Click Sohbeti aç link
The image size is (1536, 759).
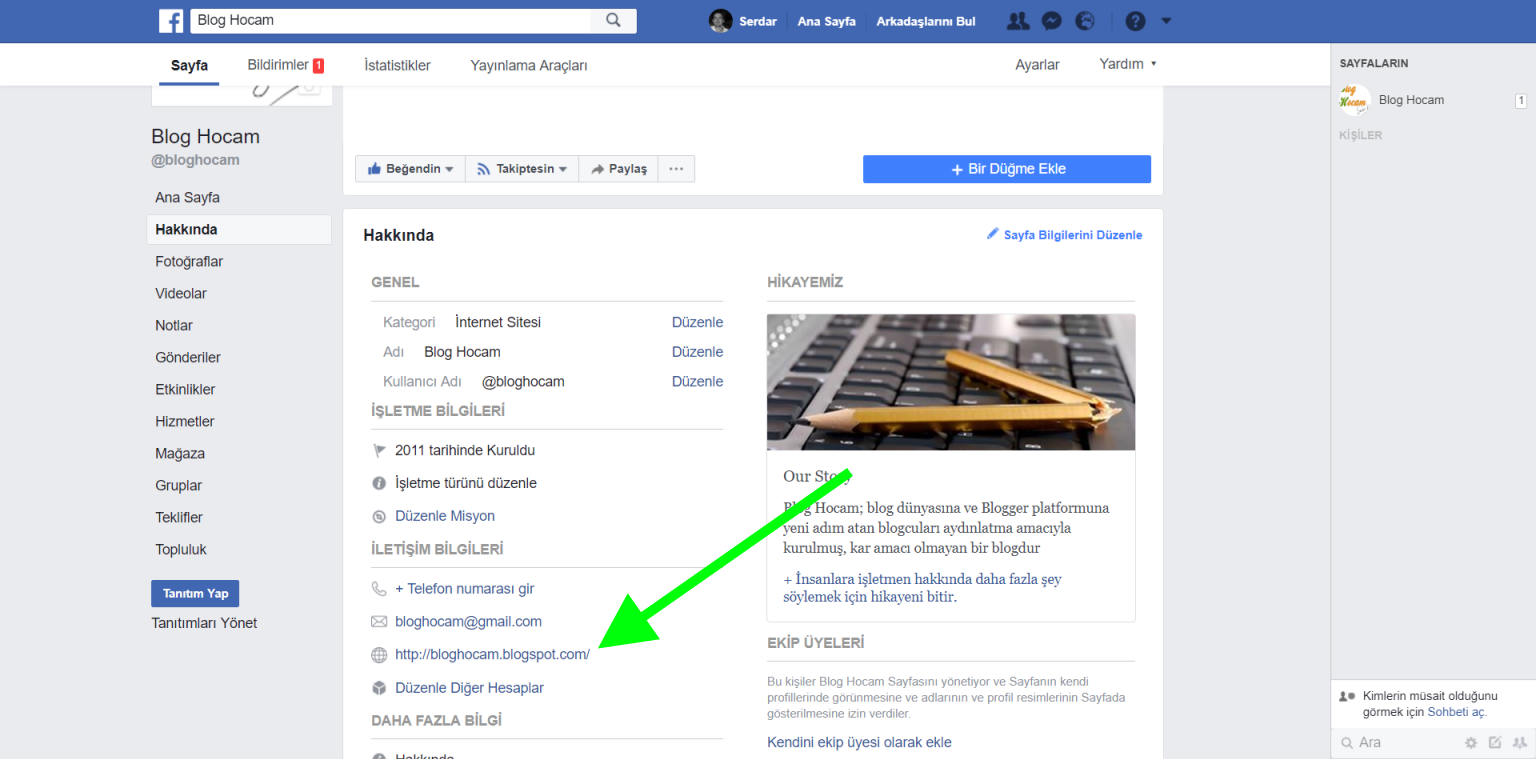coord(1456,712)
